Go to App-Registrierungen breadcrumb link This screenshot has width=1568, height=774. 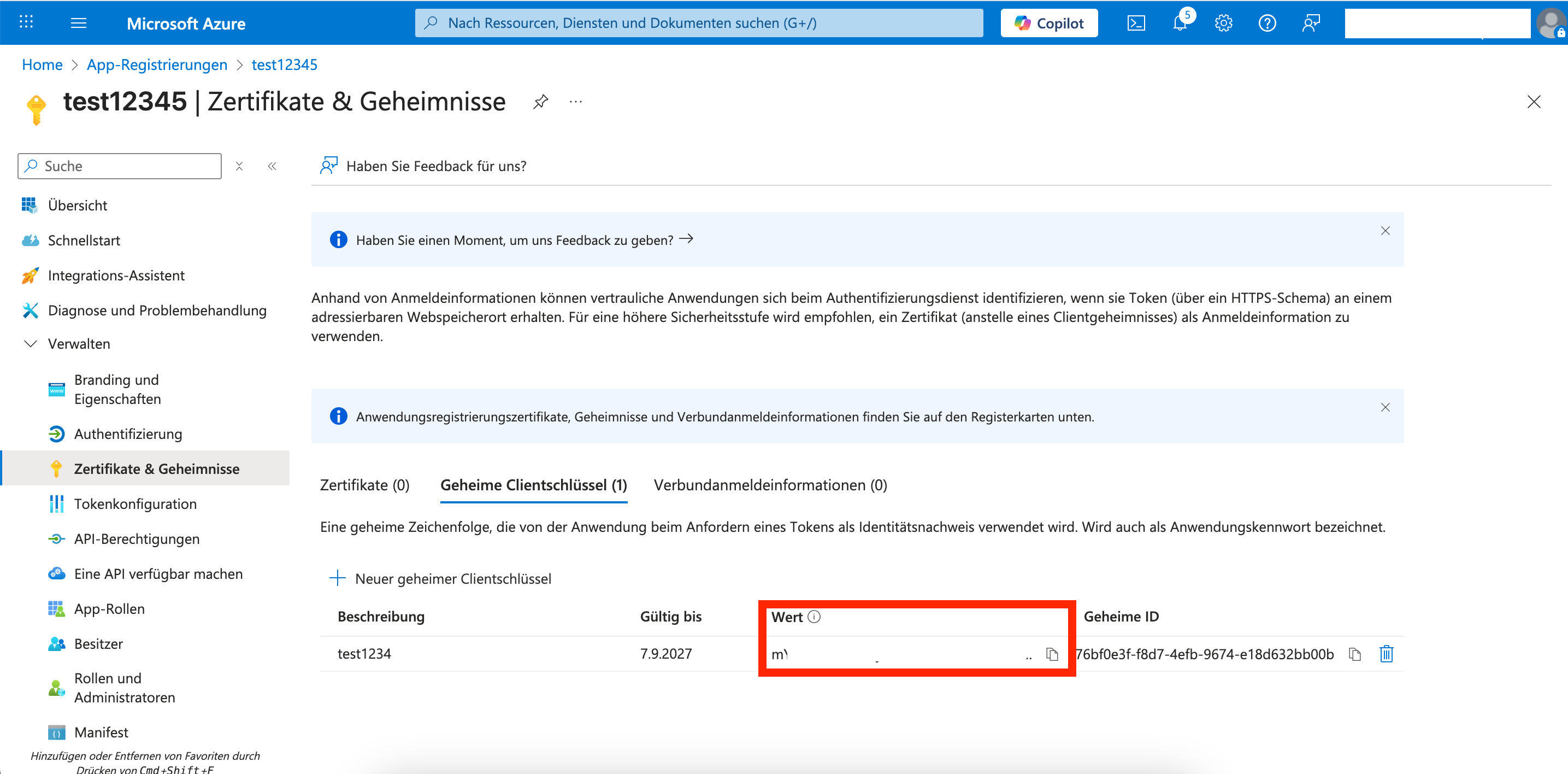[157, 64]
